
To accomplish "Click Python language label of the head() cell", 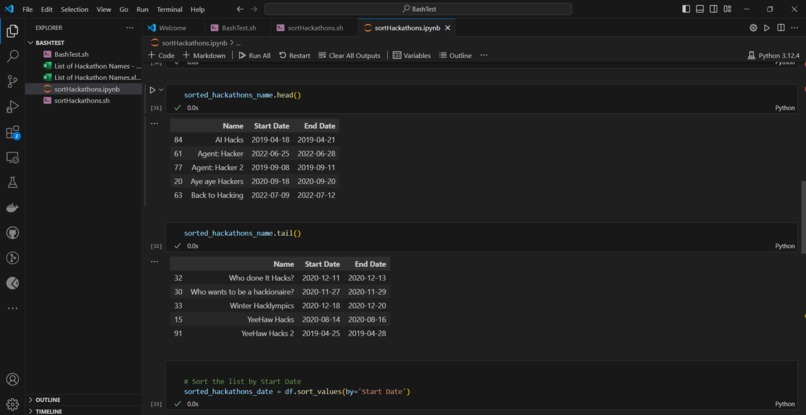I will [784, 107].
